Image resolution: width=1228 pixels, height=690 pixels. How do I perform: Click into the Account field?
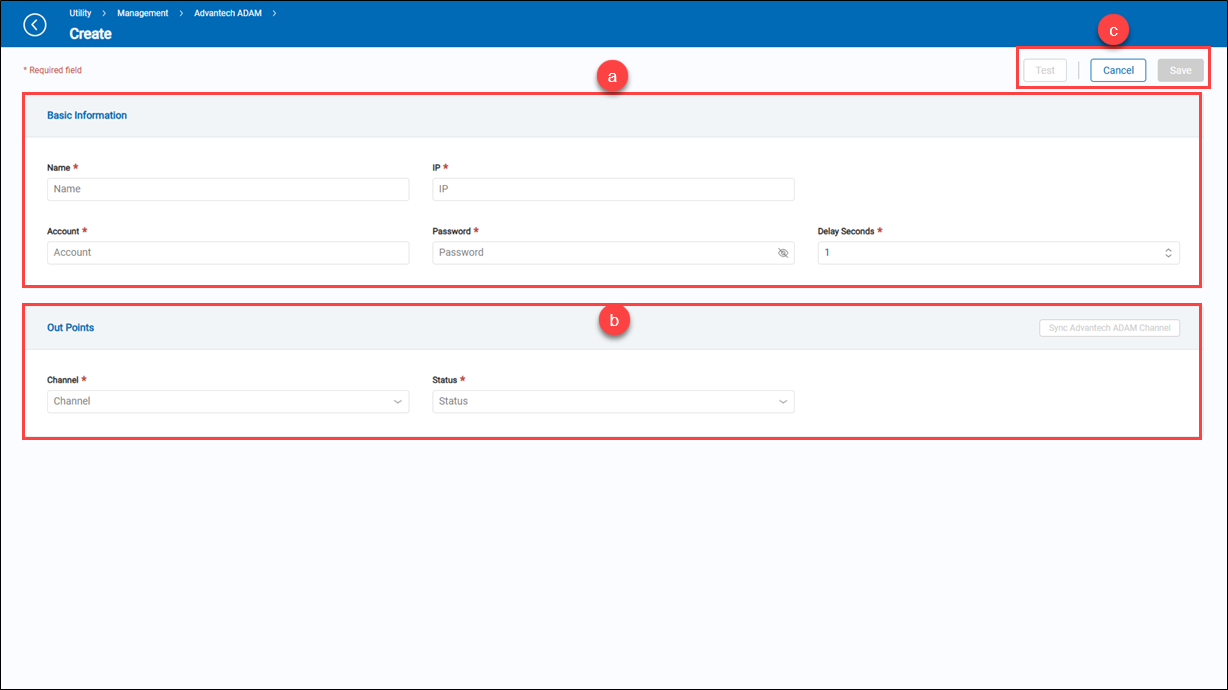pos(228,253)
